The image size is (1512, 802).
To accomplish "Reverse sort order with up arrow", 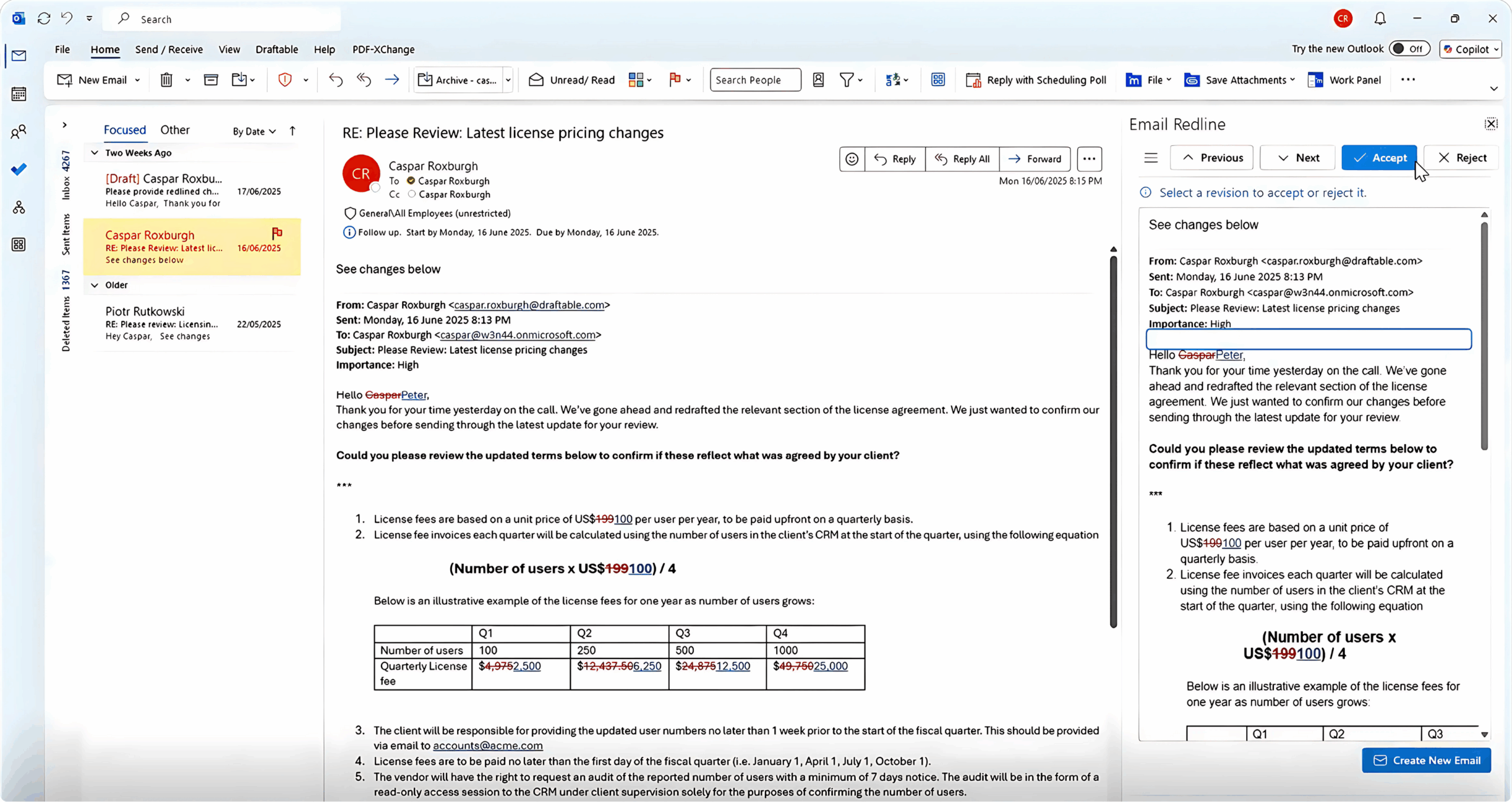I will coord(292,131).
